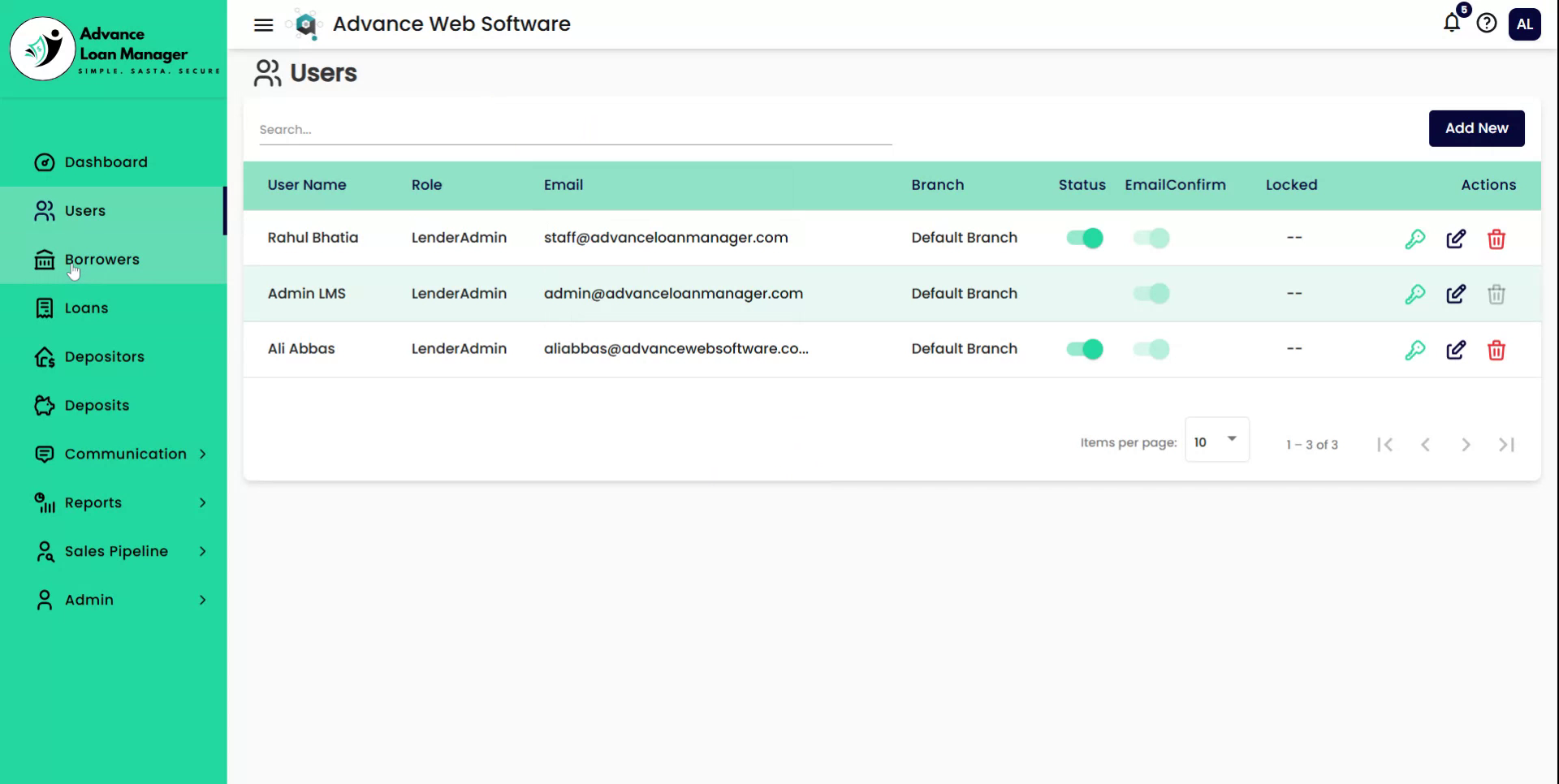
Task: Open the notifications bell
Action: point(1450,24)
